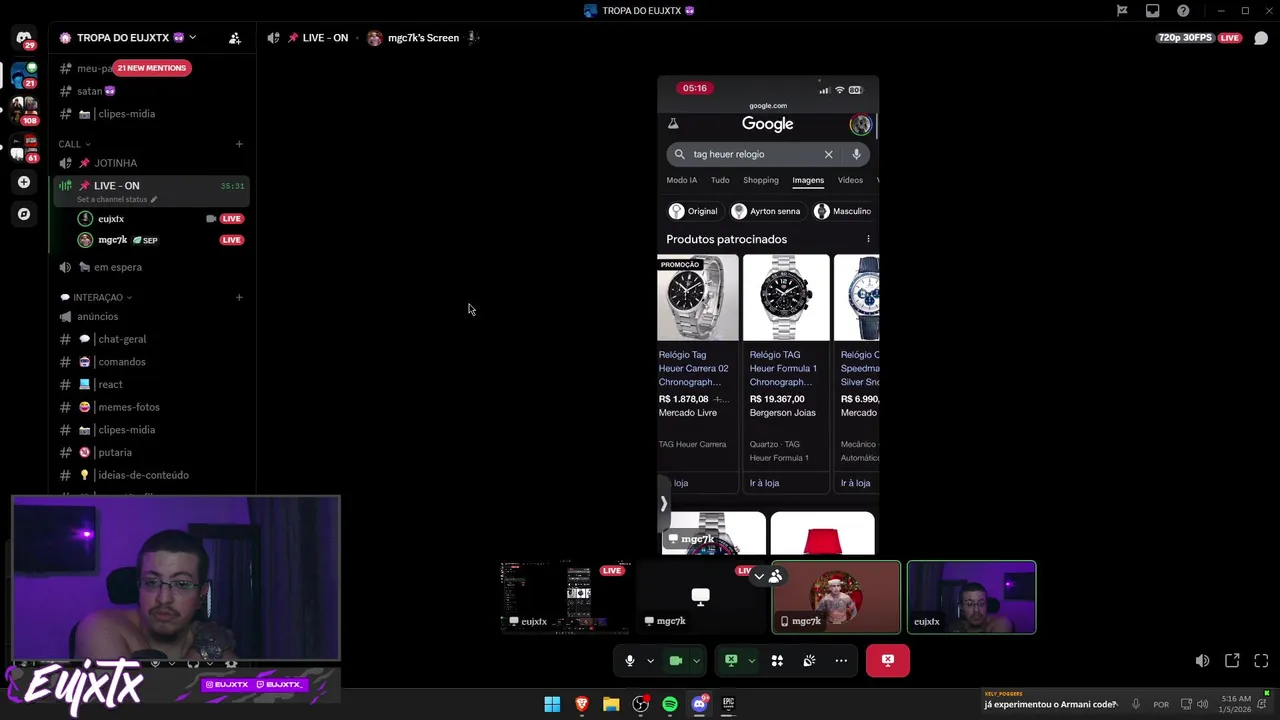The image size is (1280, 720).
Task: Enter full screen for the stream
Action: tap(1261, 660)
